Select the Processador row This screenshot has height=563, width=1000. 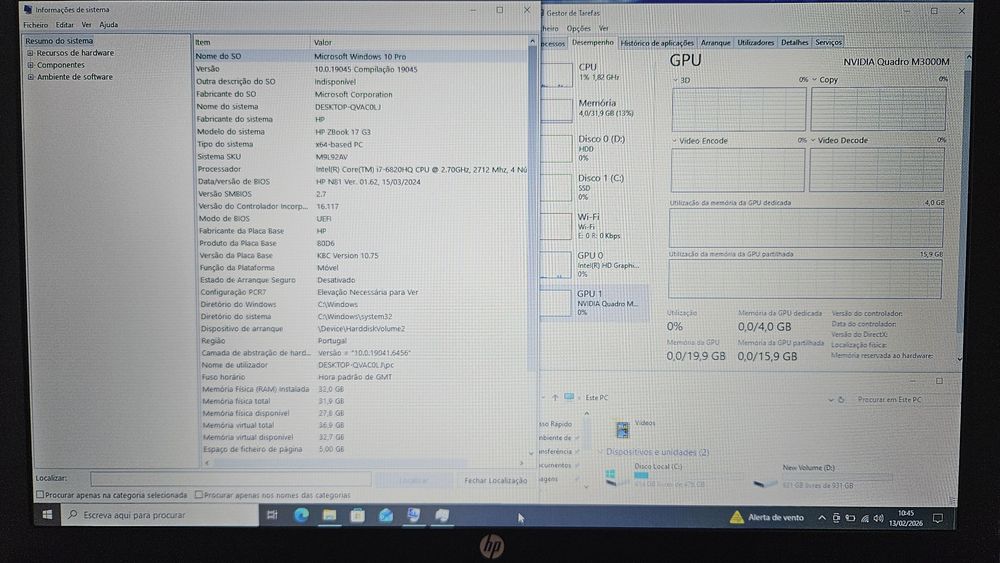point(362,170)
